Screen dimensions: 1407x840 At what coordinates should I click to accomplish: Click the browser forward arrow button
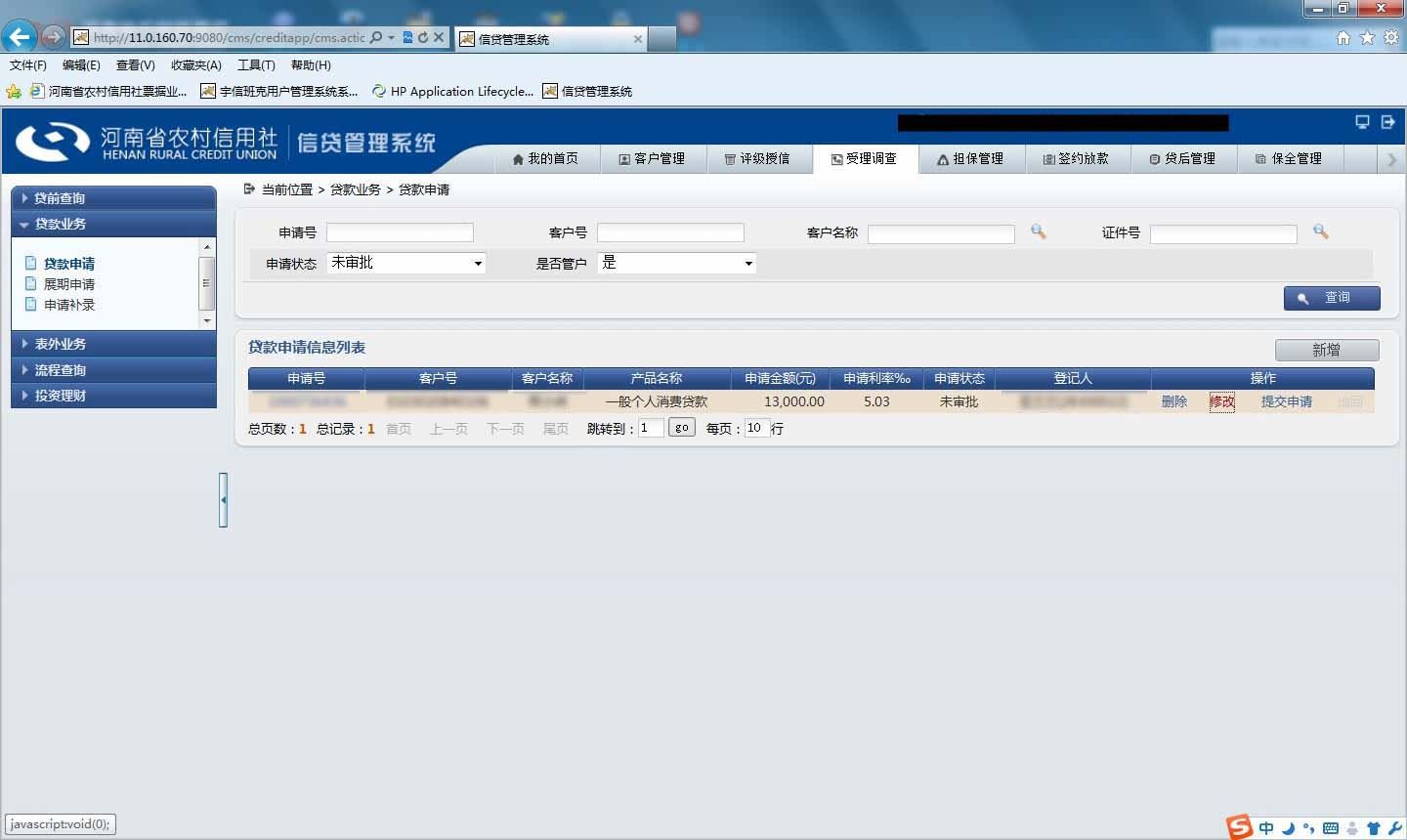53,37
